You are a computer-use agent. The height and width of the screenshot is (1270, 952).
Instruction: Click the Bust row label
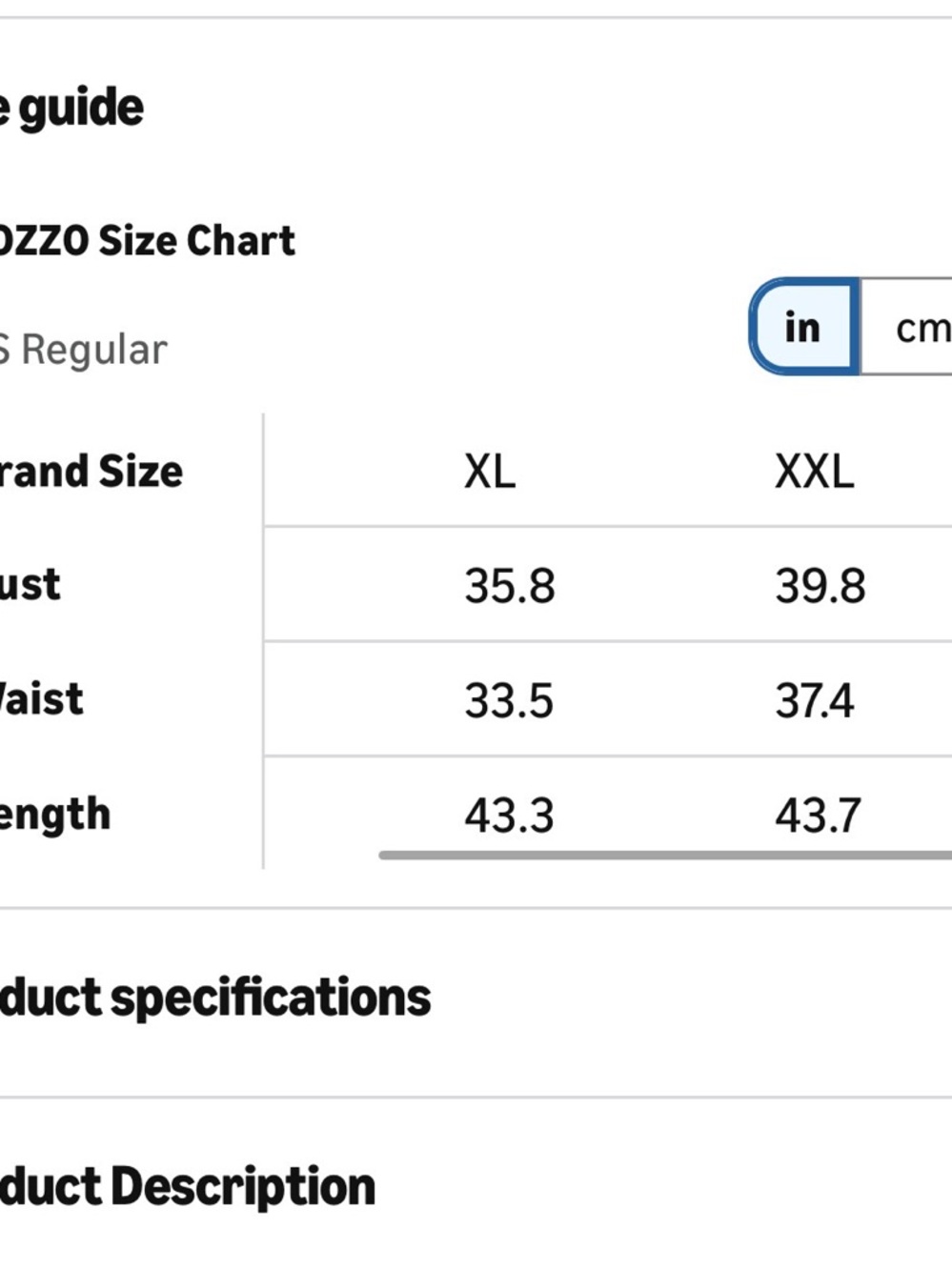coord(30,584)
